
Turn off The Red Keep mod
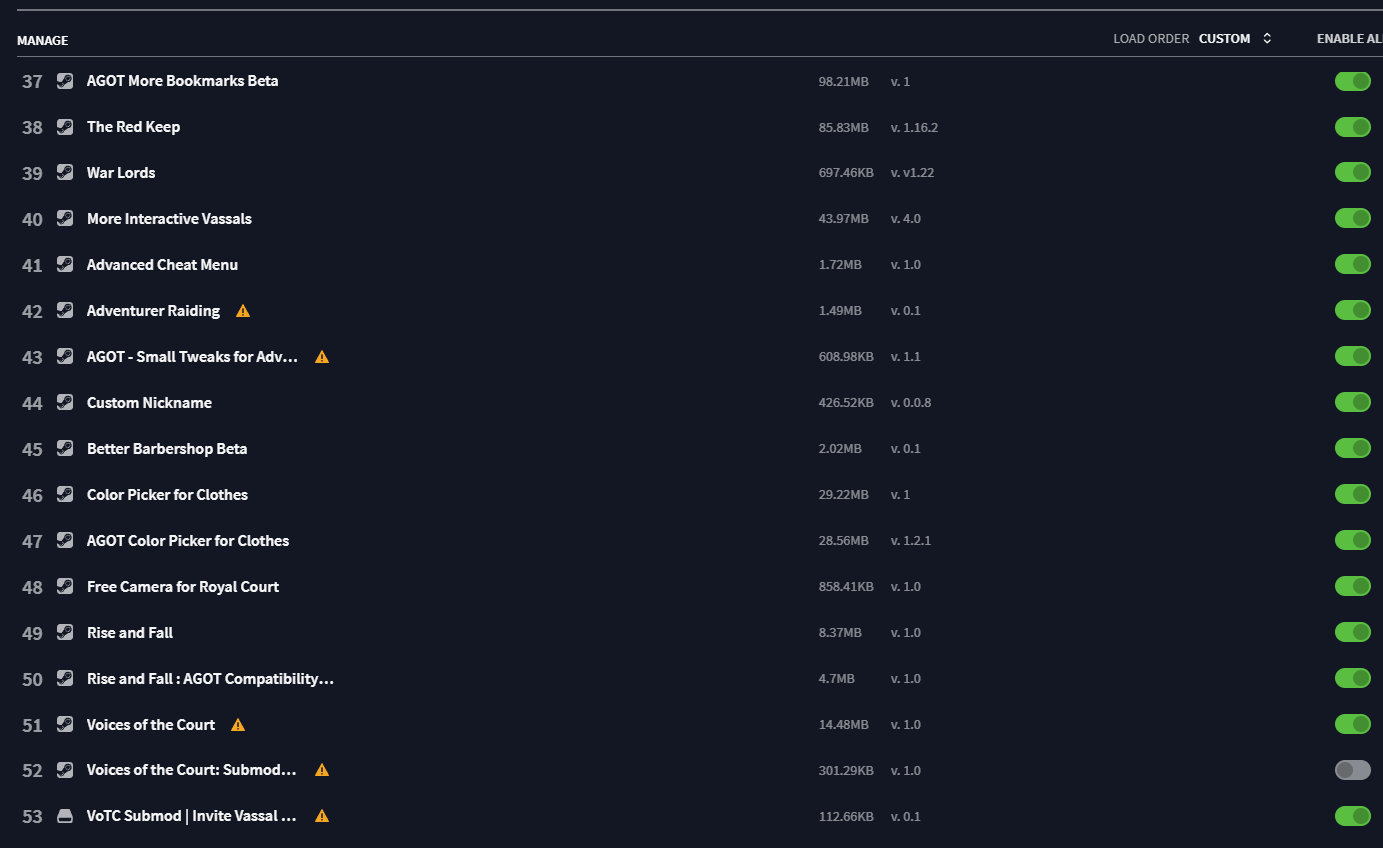click(x=1353, y=127)
